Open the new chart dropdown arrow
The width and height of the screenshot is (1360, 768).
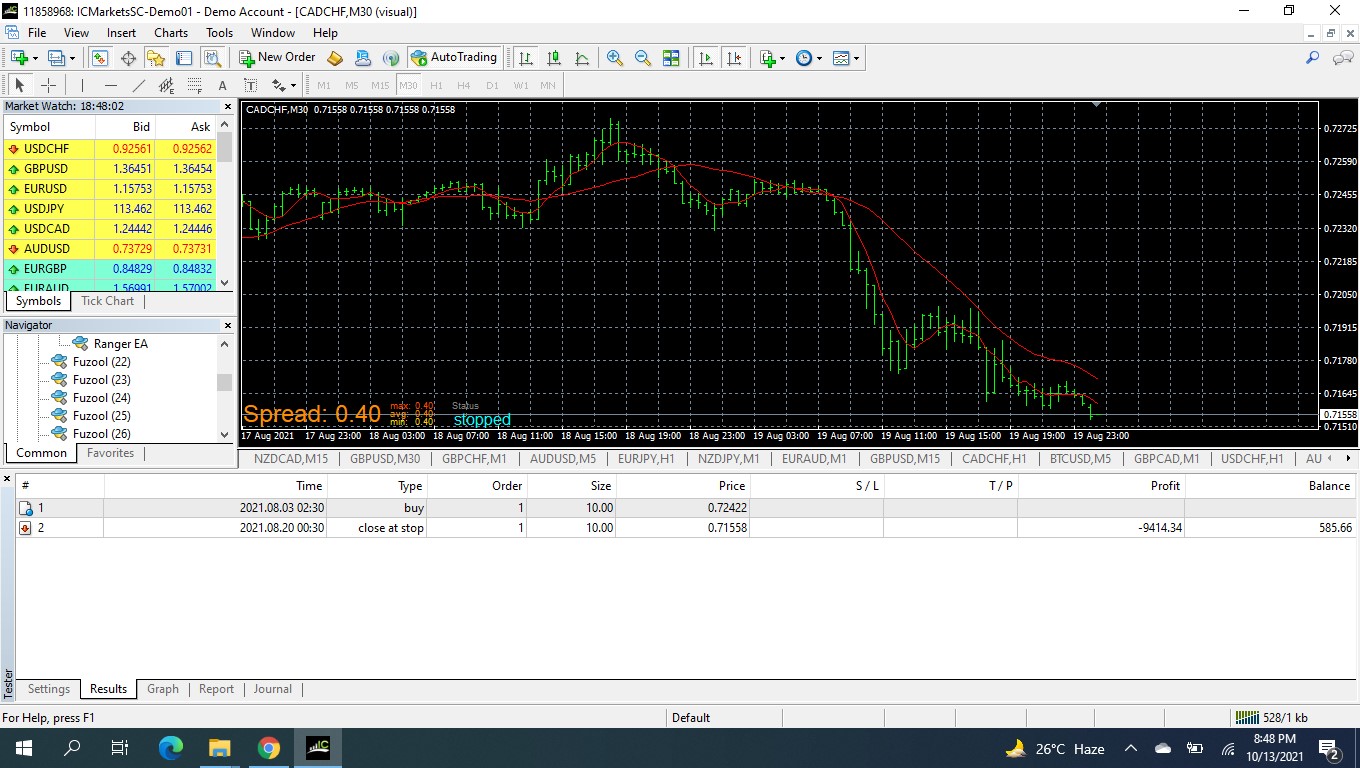(35, 58)
